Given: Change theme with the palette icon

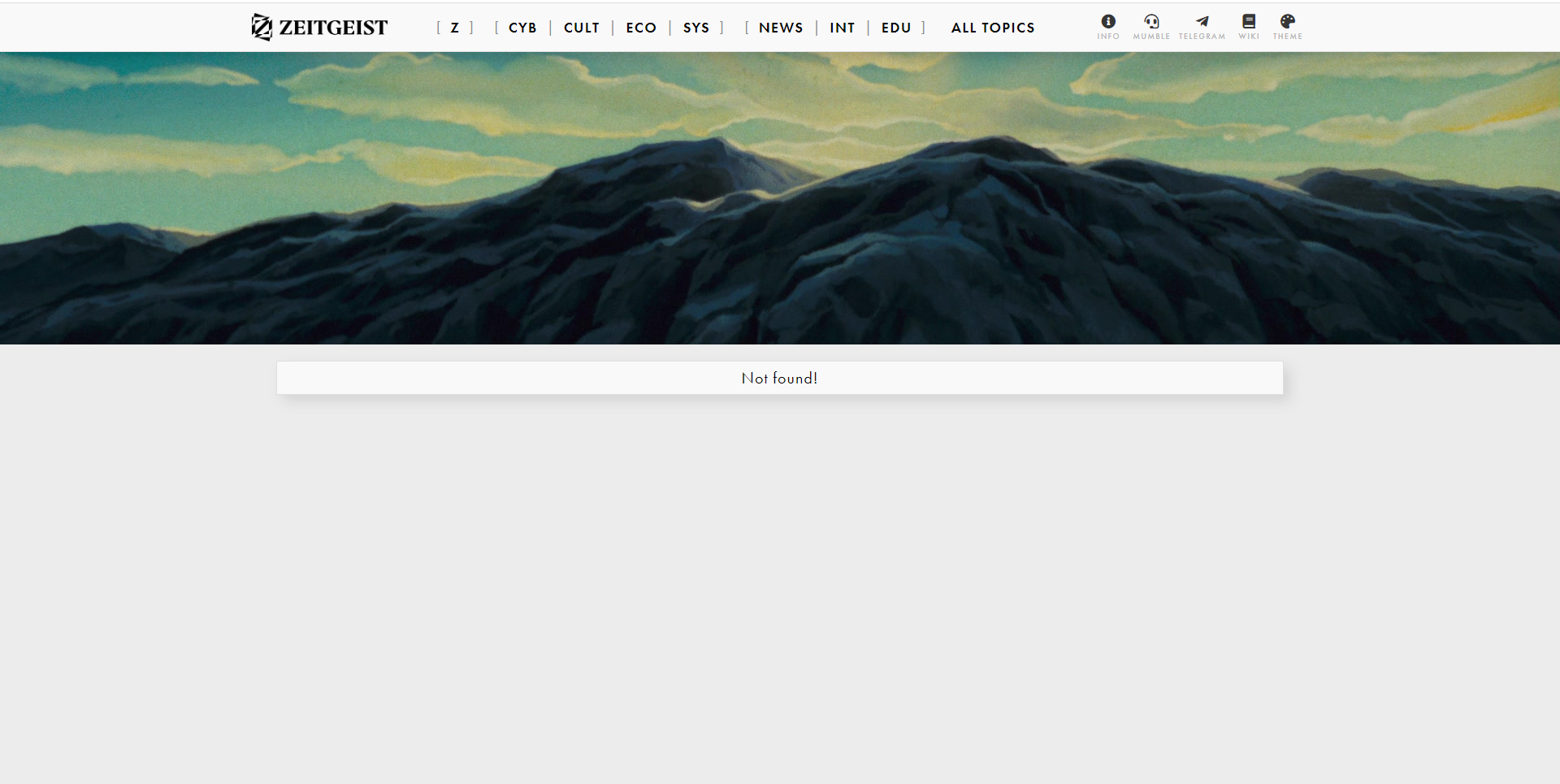Looking at the screenshot, I should [1288, 21].
